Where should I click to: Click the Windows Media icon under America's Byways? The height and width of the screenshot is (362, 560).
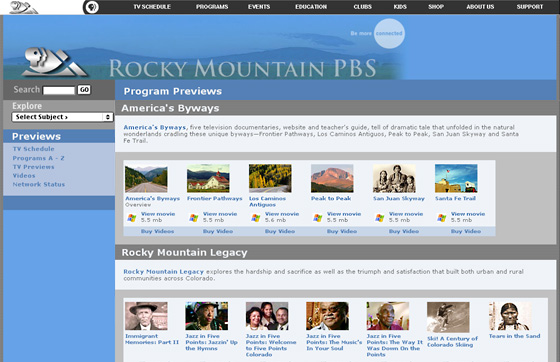tap(132, 217)
